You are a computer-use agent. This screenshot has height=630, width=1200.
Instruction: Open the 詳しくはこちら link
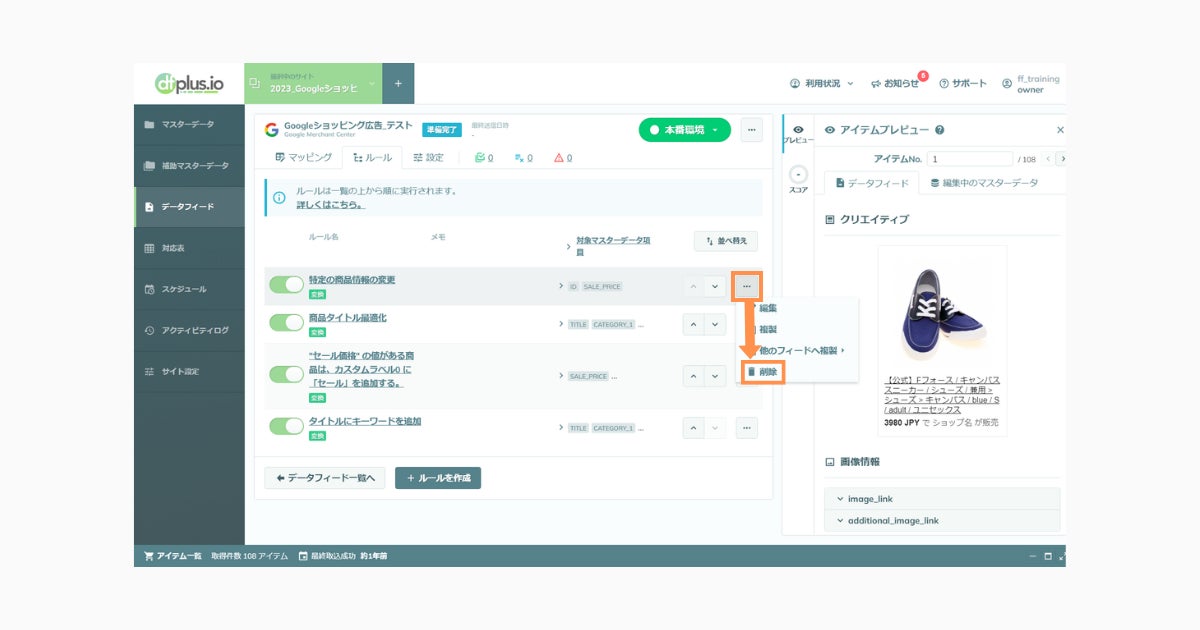coord(330,205)
